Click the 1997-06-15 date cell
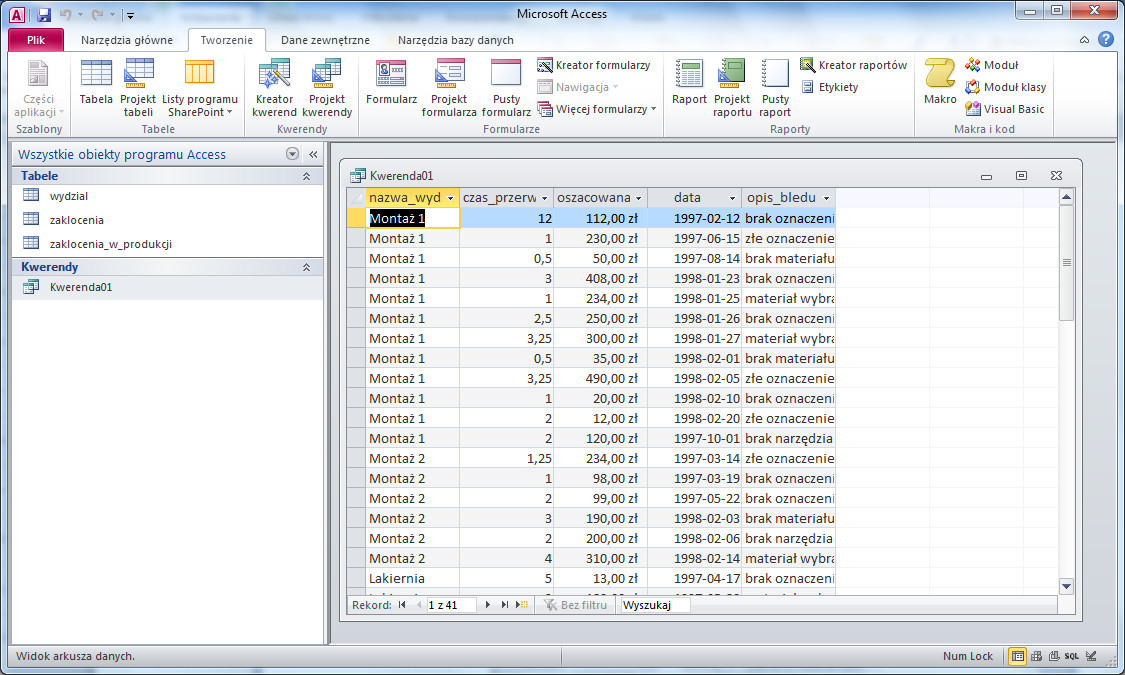Screen dimensions: 1125x675 [x=695, y=238]
